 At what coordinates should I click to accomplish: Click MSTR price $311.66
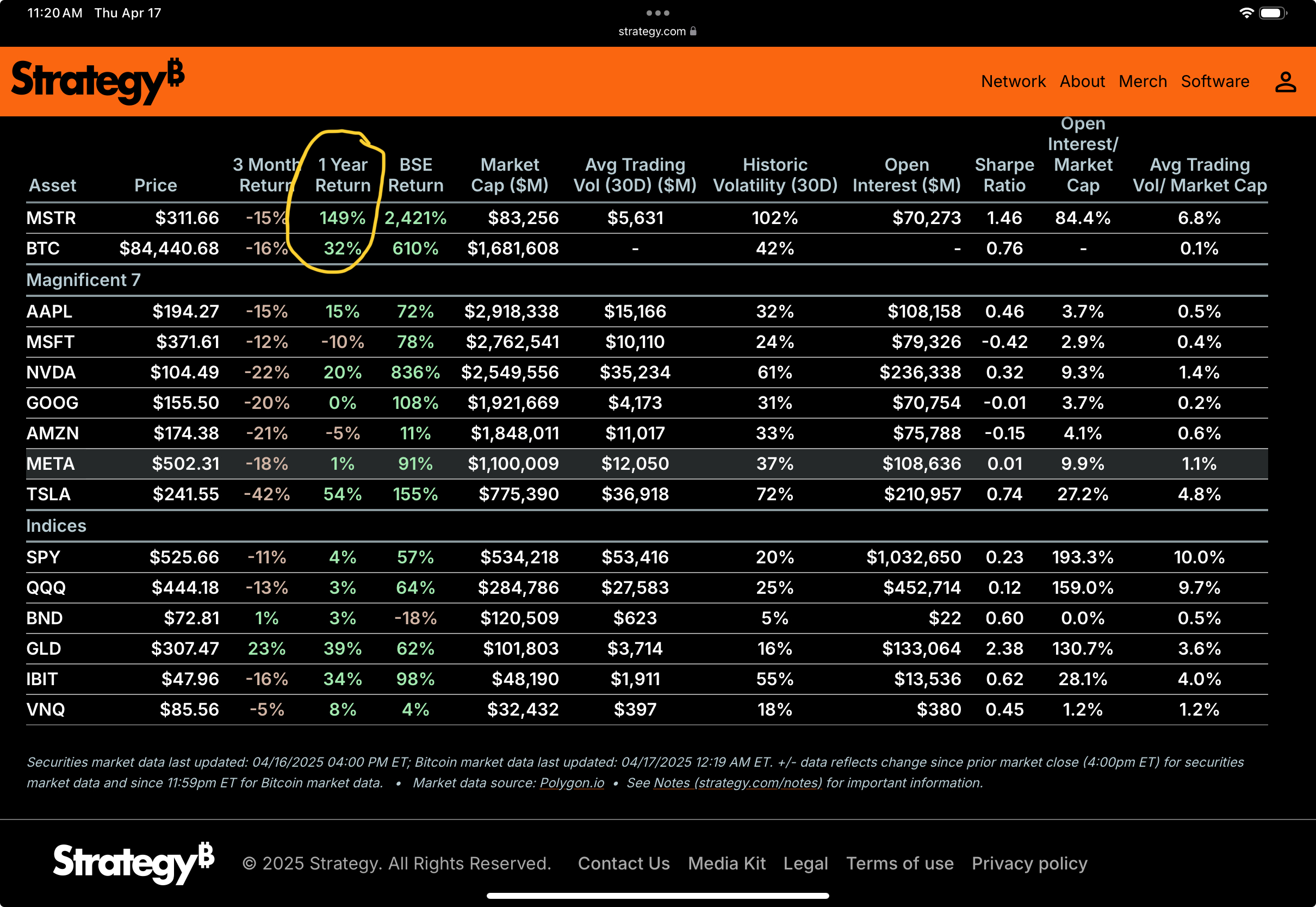(187, 218)
